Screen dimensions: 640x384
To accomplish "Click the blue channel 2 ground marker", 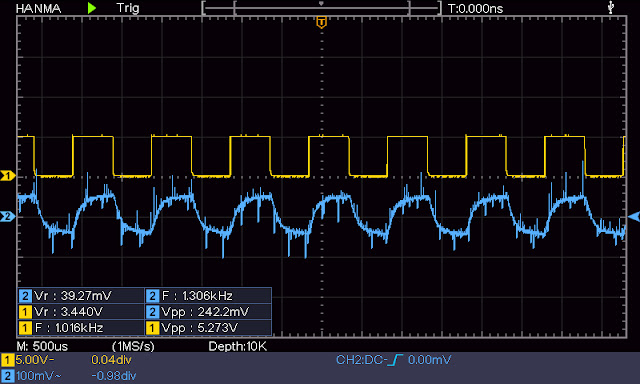I will click(x=8, y=216).
